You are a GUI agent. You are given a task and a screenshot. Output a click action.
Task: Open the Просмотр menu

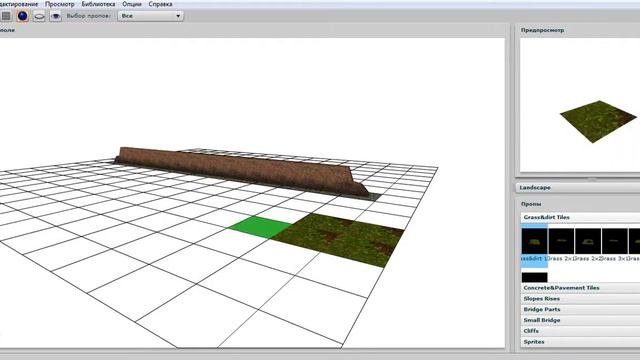click(x=60, y=4)
